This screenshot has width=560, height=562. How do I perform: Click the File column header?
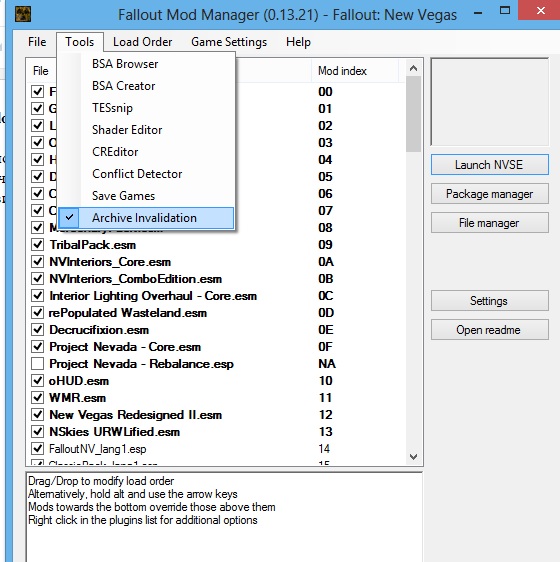[41, 71]
